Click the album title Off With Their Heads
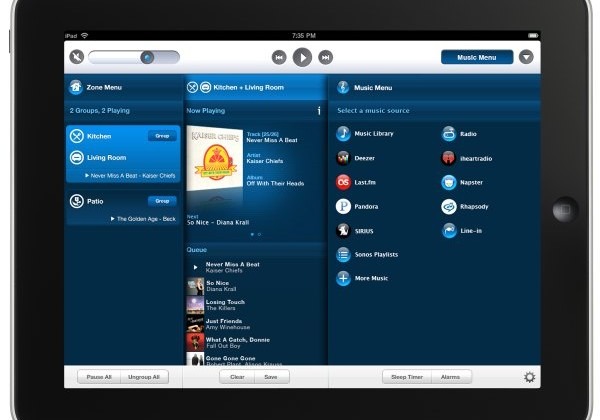This screenshot has height=420, width=600. 275,183
